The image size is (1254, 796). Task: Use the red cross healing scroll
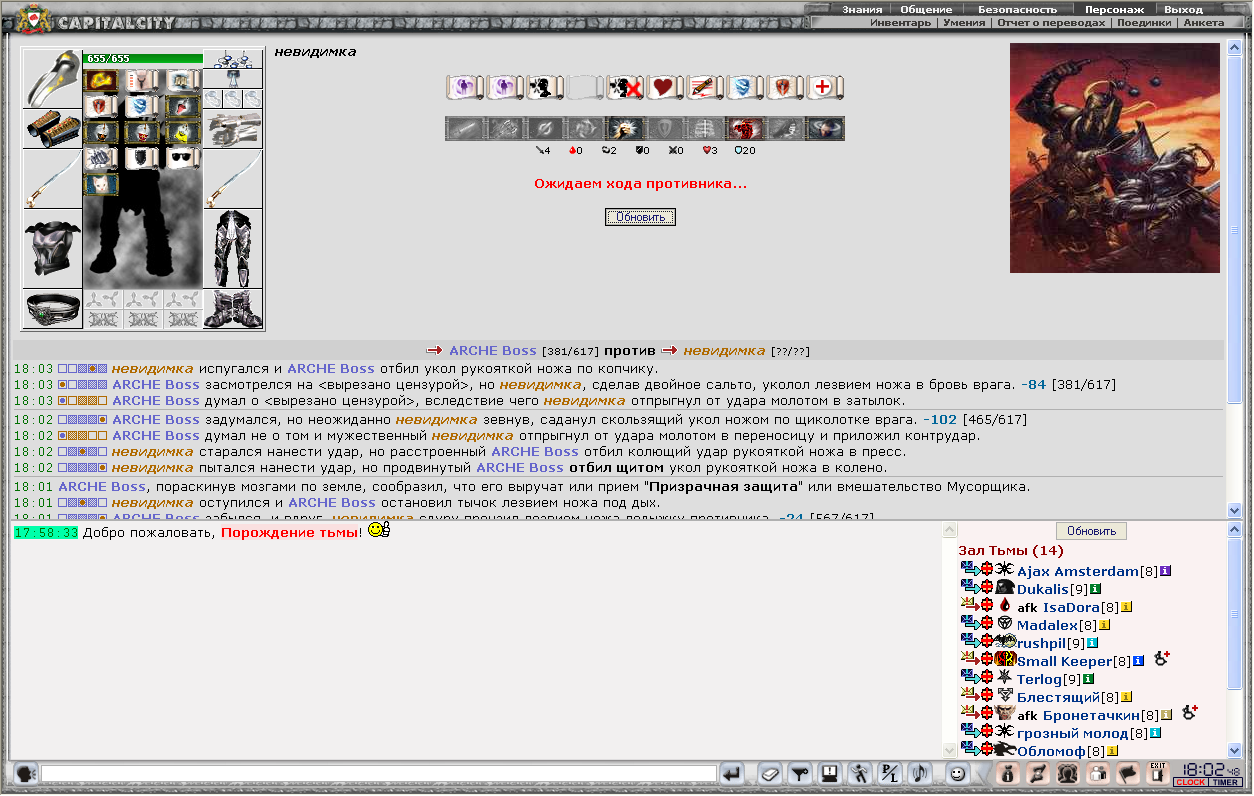click(824, 87)
